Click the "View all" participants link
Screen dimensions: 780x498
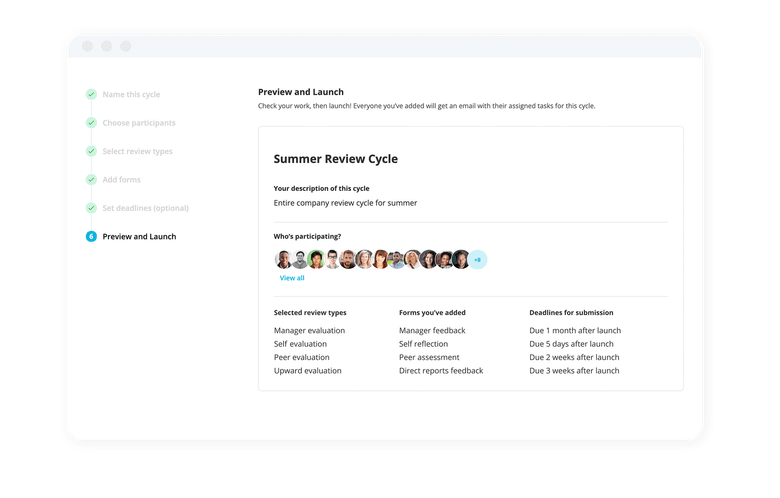pos(292,278)
